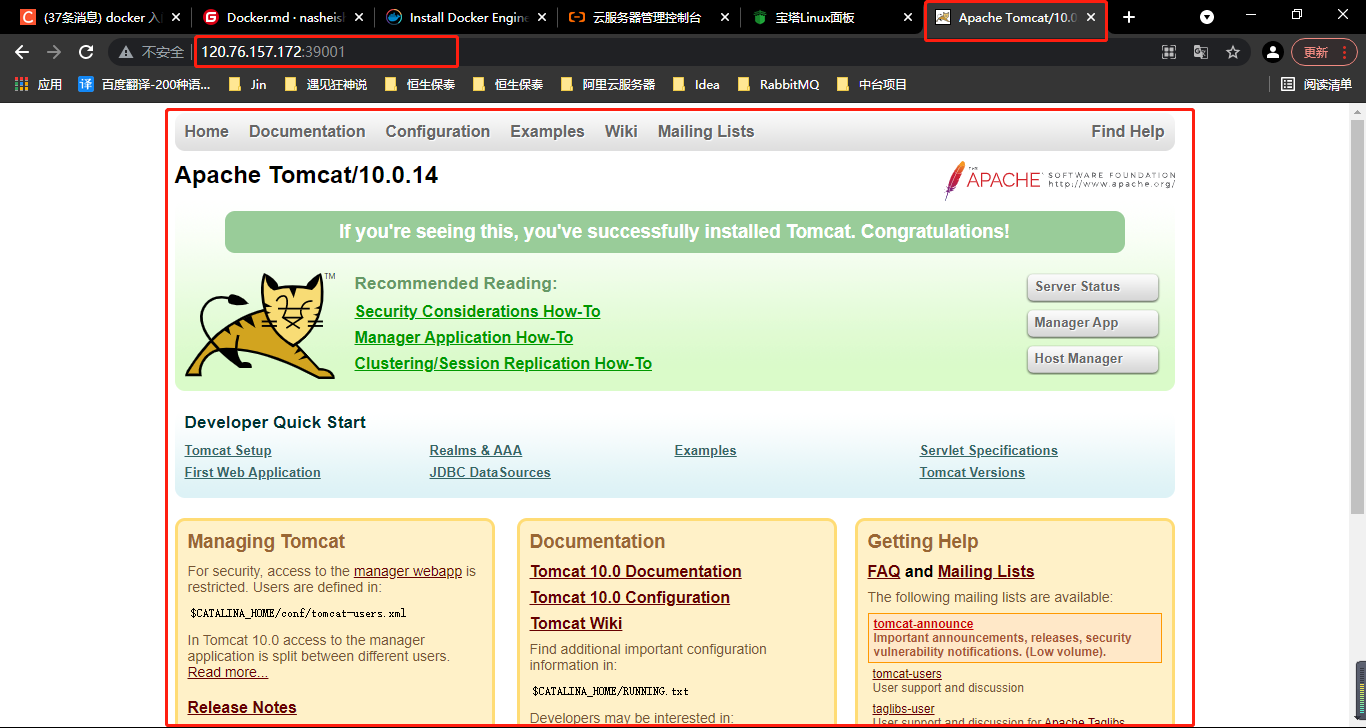Open the 中台项目 bookmark folder
1366x728 pixels.
[871, 84]
